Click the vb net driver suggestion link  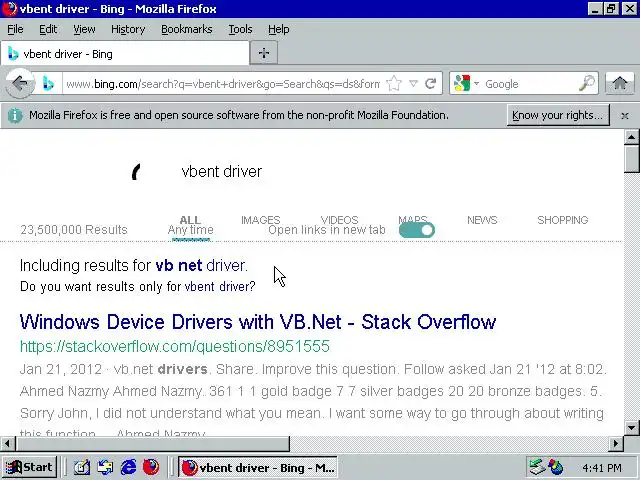tap(201, 265)
